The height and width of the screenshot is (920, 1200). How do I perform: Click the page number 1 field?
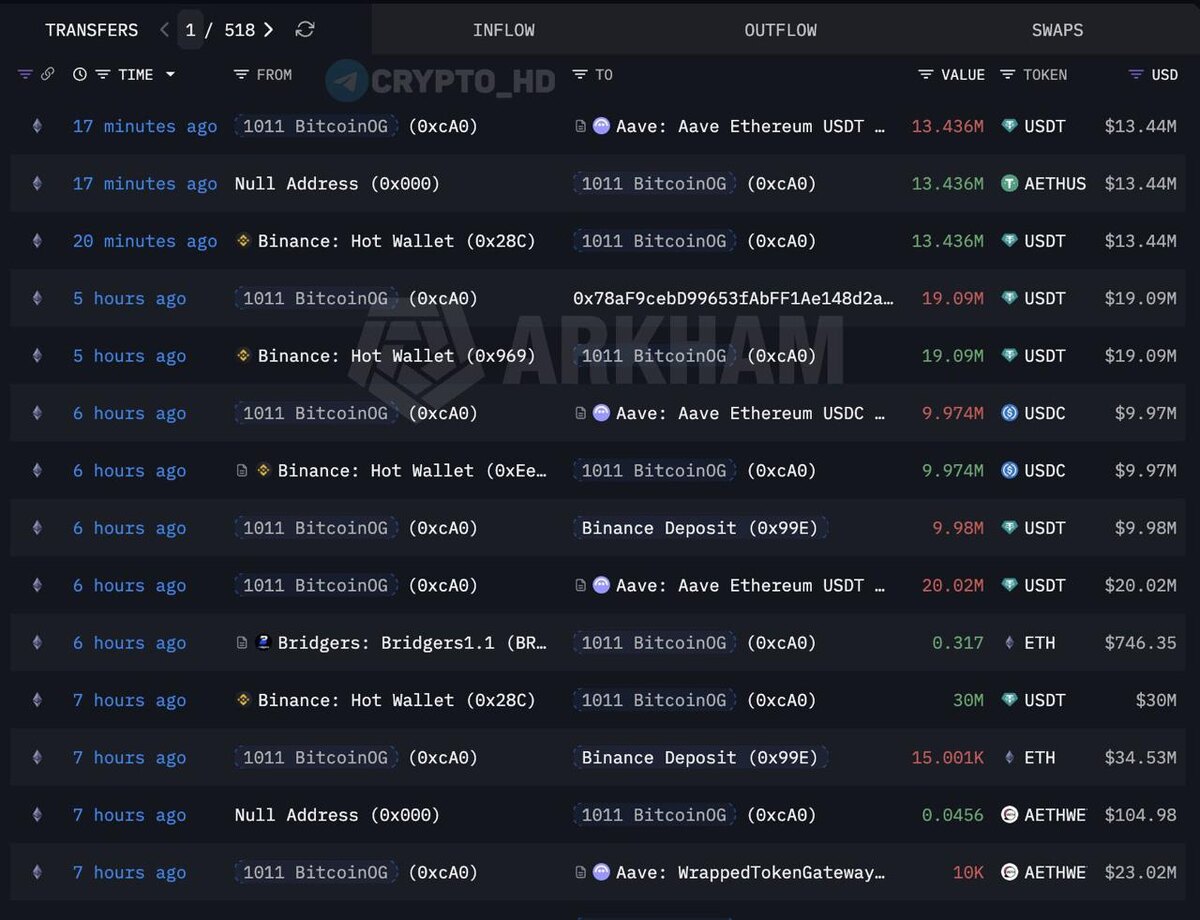click(190, 30)
